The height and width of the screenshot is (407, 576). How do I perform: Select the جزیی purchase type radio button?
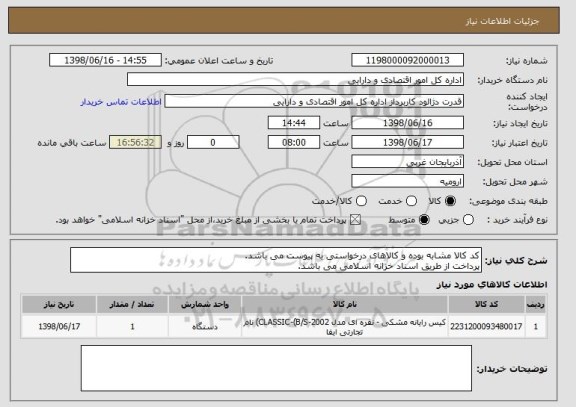tap(468, 220)
